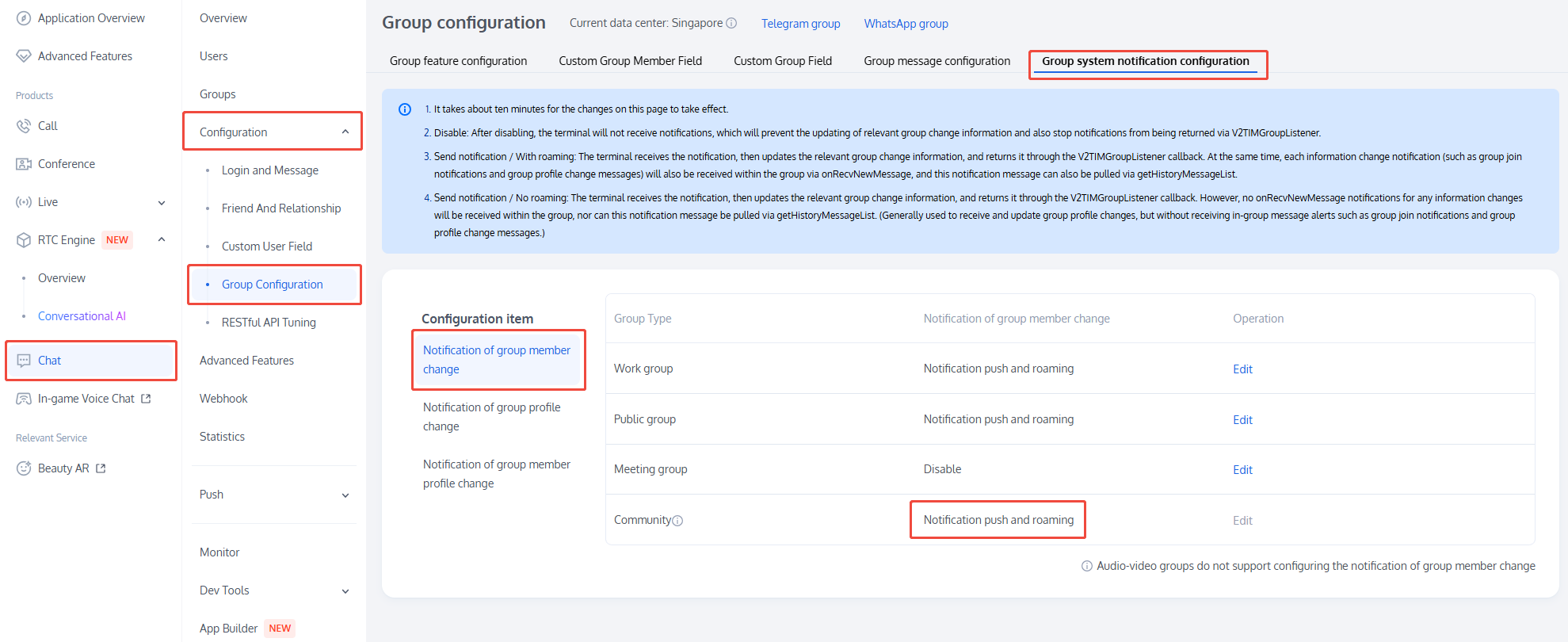Open Custom Group Member Field tab

point(630,61)
